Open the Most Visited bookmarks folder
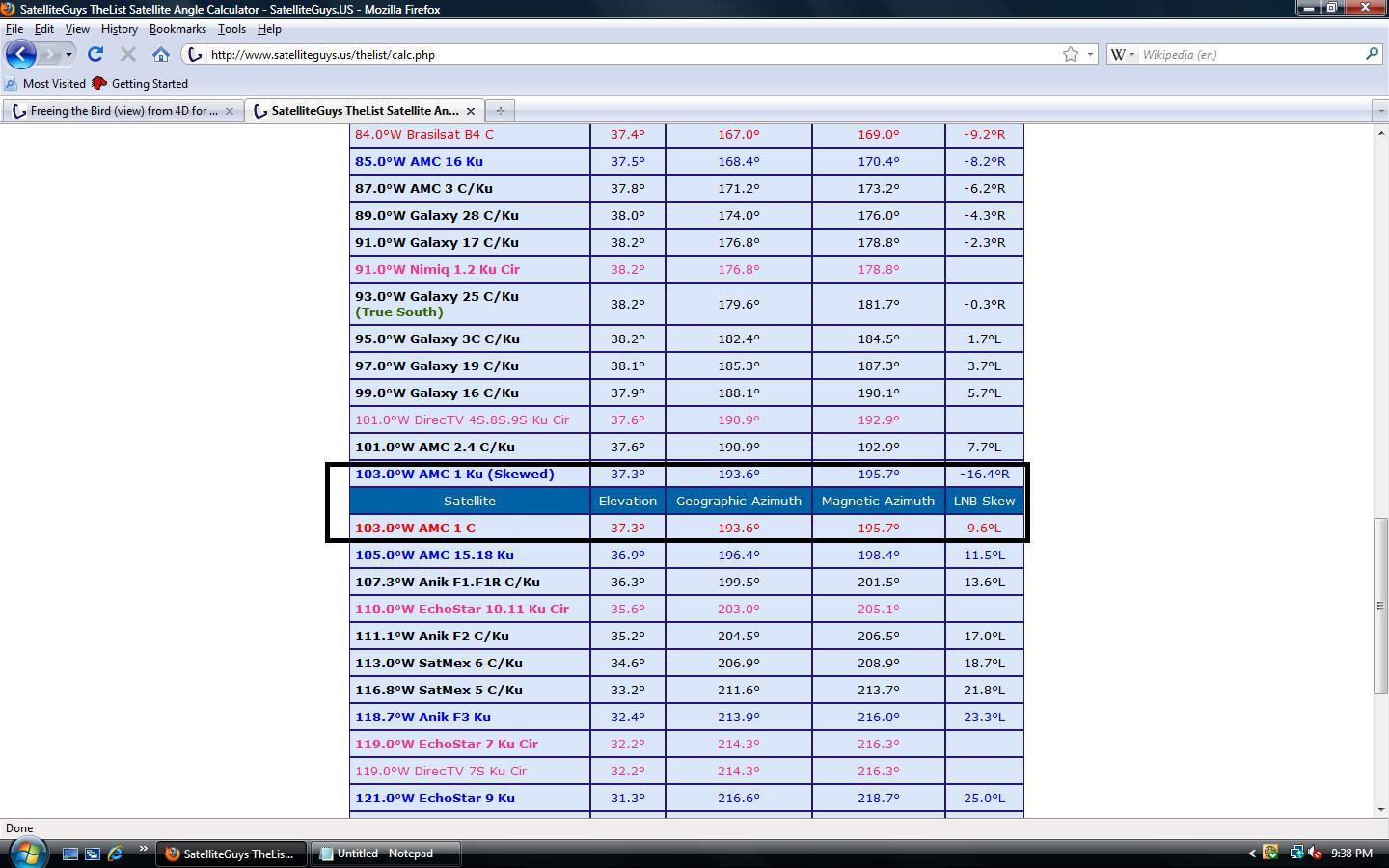Viewport: 1389px width, 868px height. [x=44, y=84]
